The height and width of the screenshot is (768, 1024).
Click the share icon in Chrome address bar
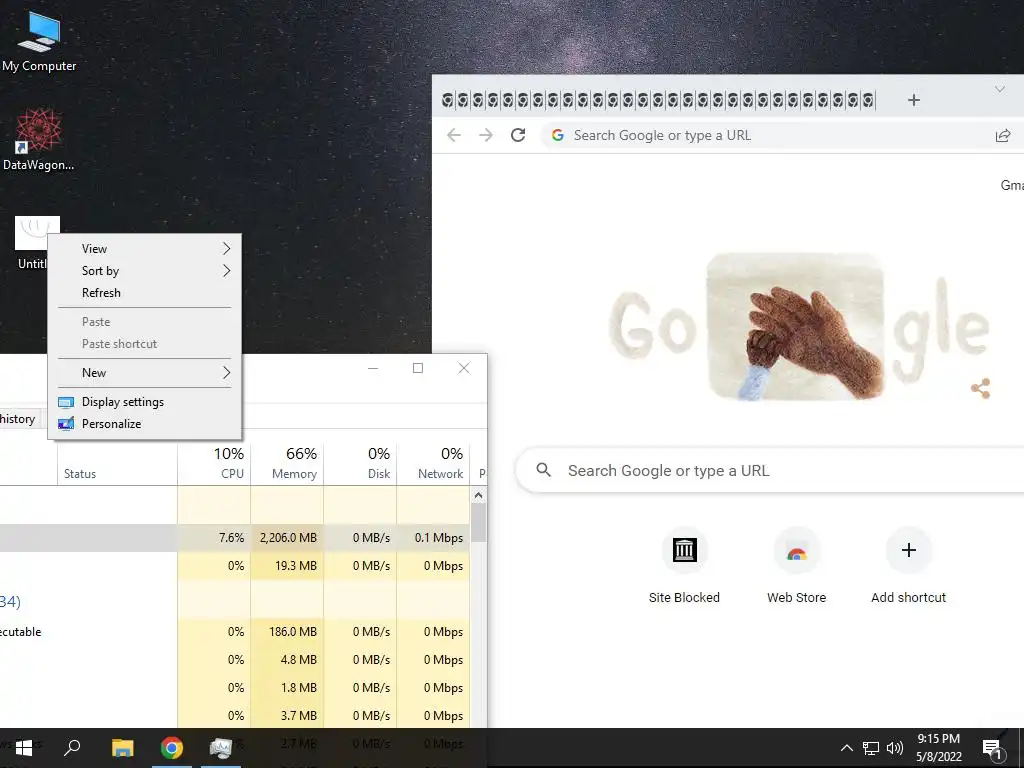pos(1002,135)
